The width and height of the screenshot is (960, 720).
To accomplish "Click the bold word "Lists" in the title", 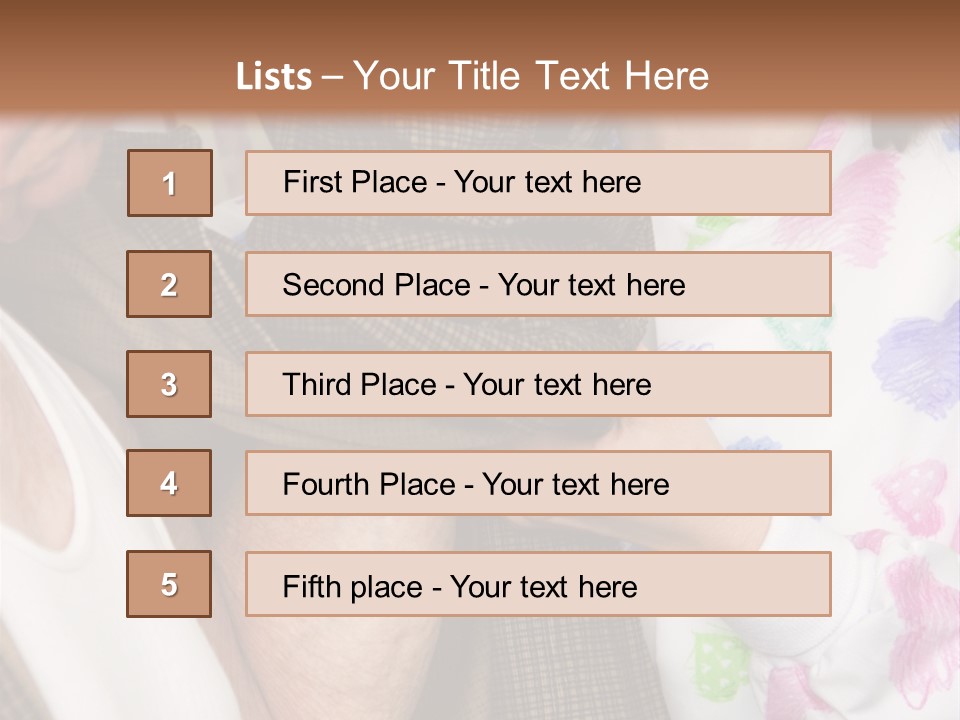I will click(274, 76).
